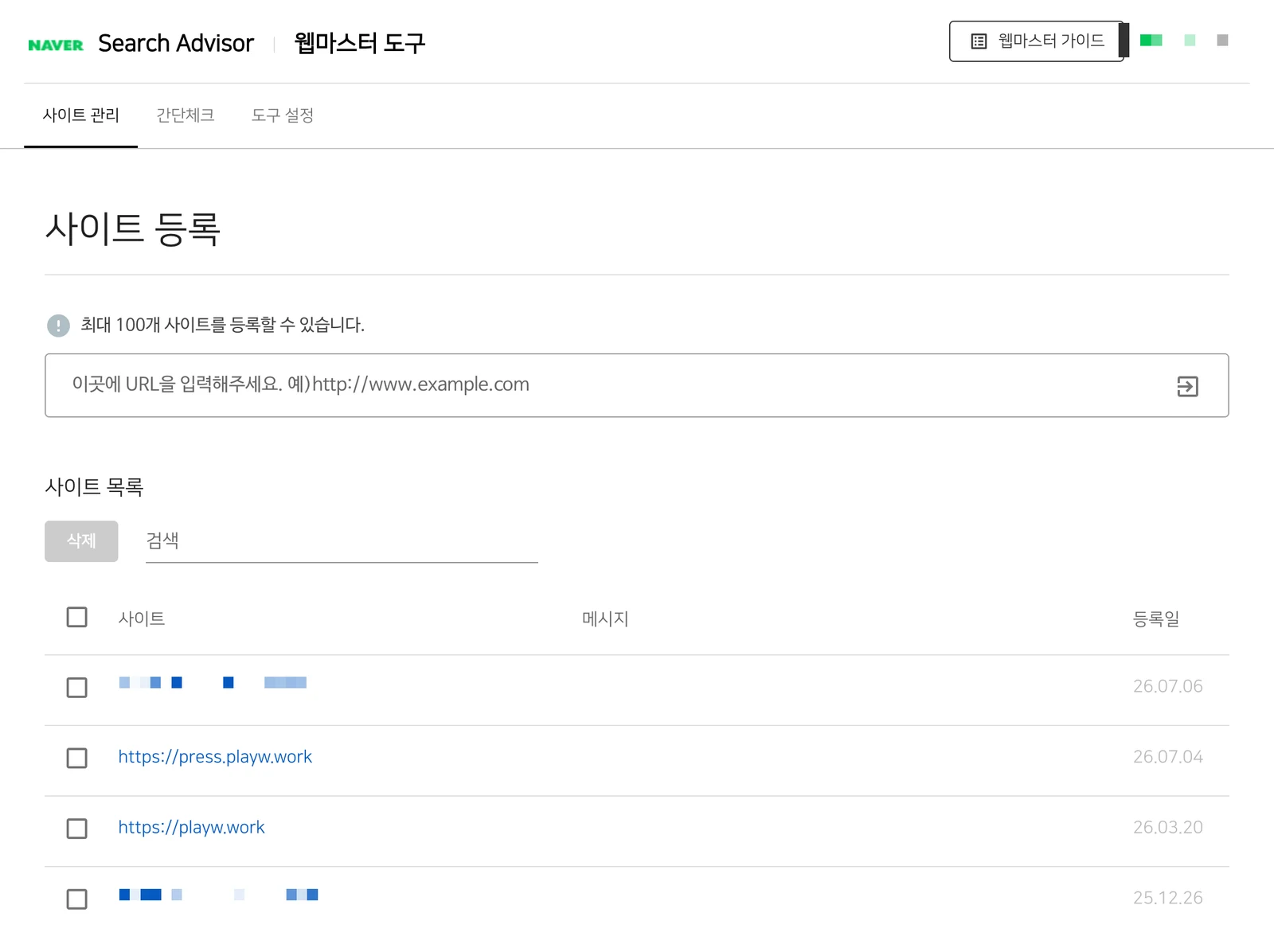Screen dimensions: 1274x952
Task: Open the blurred site link dated 25.12.26
Action: click(218, 895)
